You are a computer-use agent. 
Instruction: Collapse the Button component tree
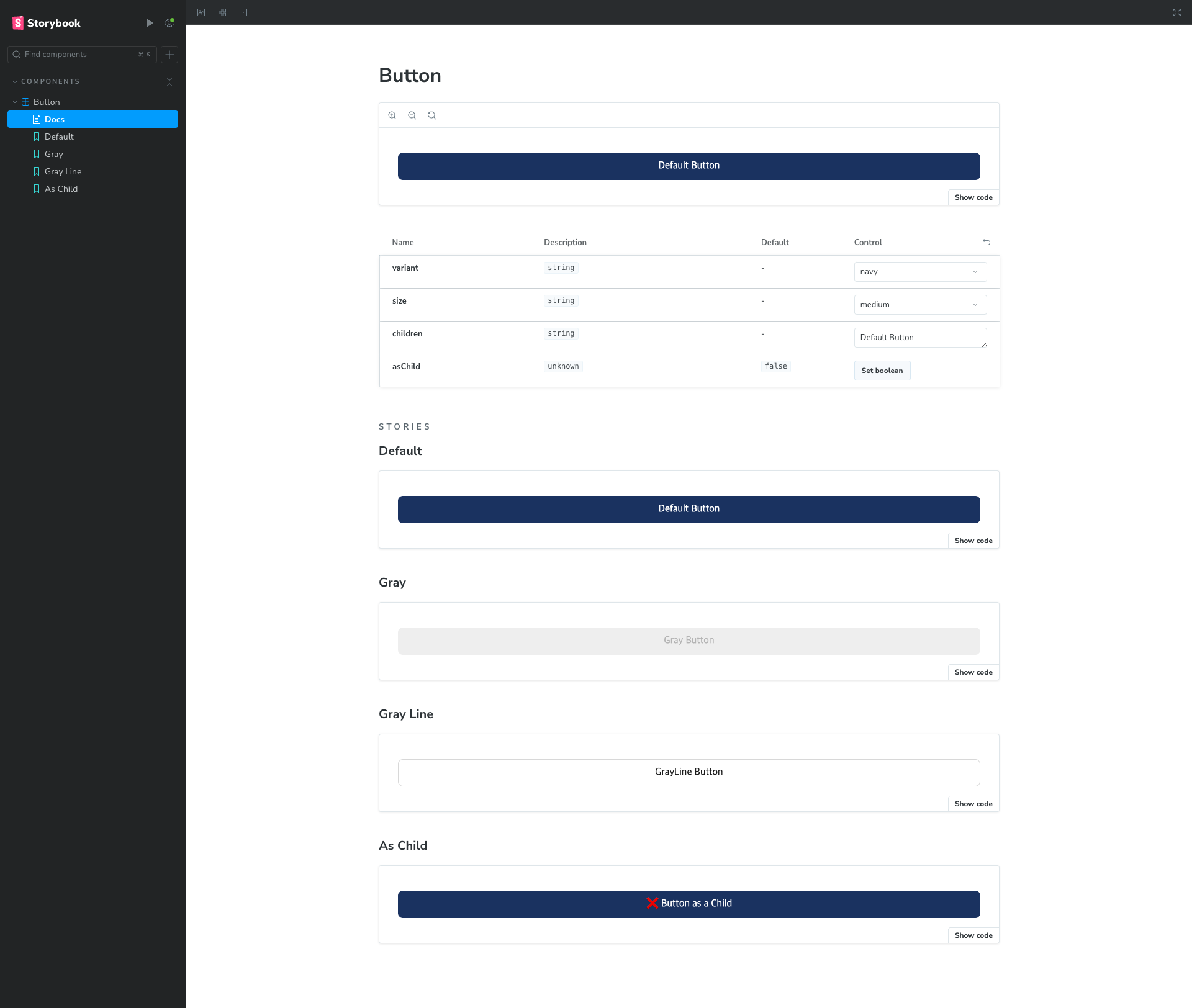coord(15,102)
